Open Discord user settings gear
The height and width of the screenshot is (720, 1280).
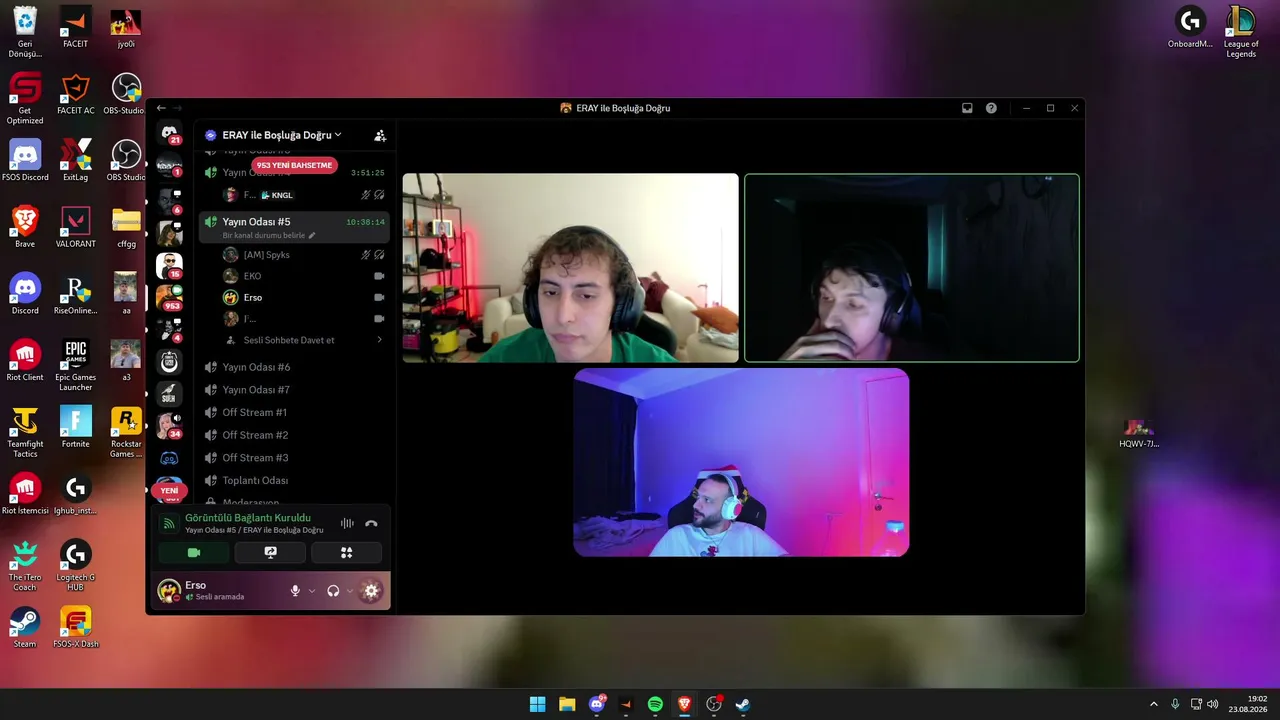point(371,591)
